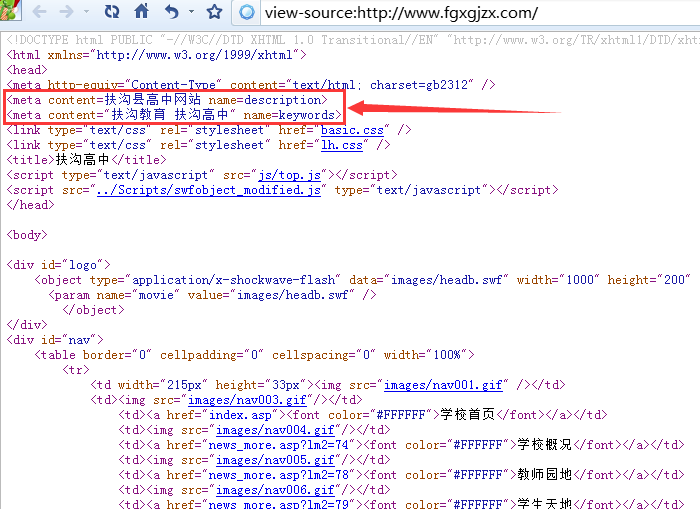Image resolution: width=700 pixels, height=509 pixels.
Task: Go to the home page icon
Action: [142, 11]
